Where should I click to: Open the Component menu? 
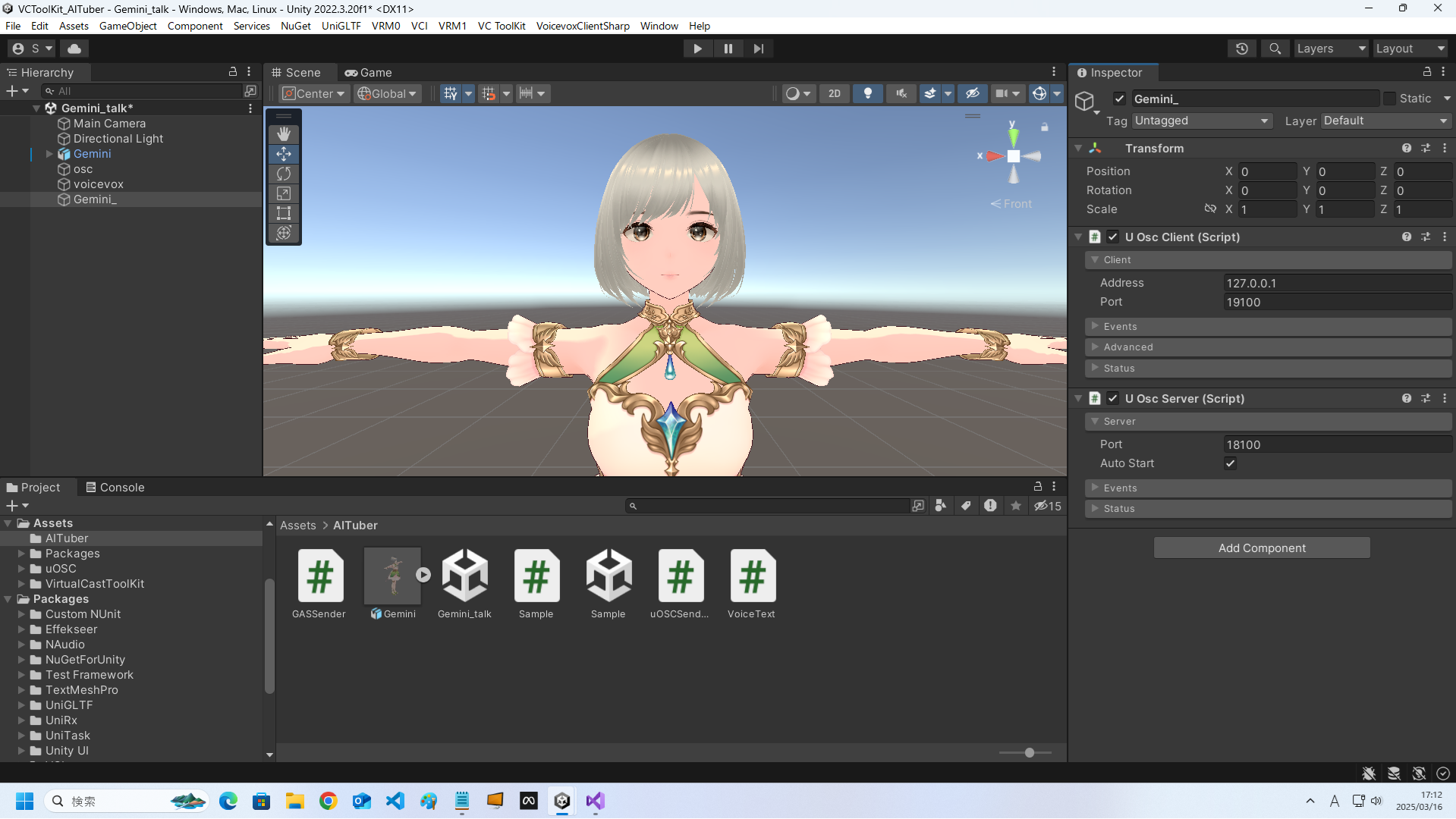pos(195,26)
